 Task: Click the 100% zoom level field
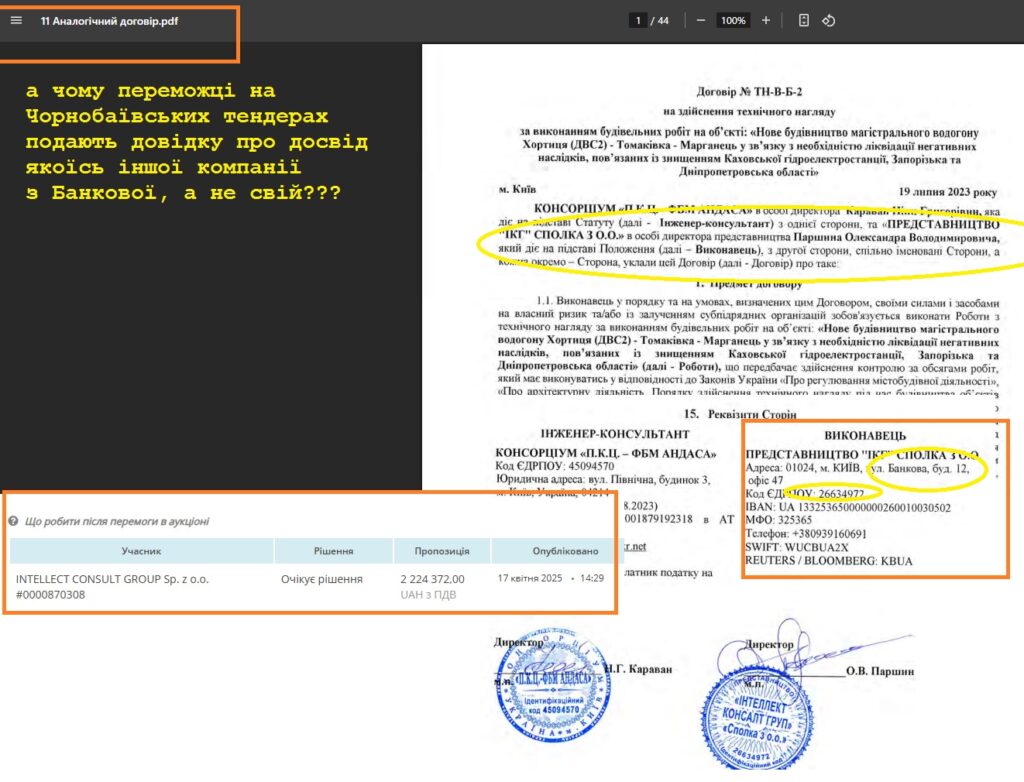[x=733, y=20]
